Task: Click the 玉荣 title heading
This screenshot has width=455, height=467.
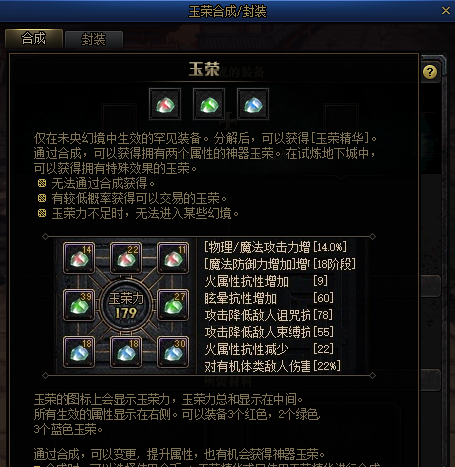Action: tap(204, 69)
